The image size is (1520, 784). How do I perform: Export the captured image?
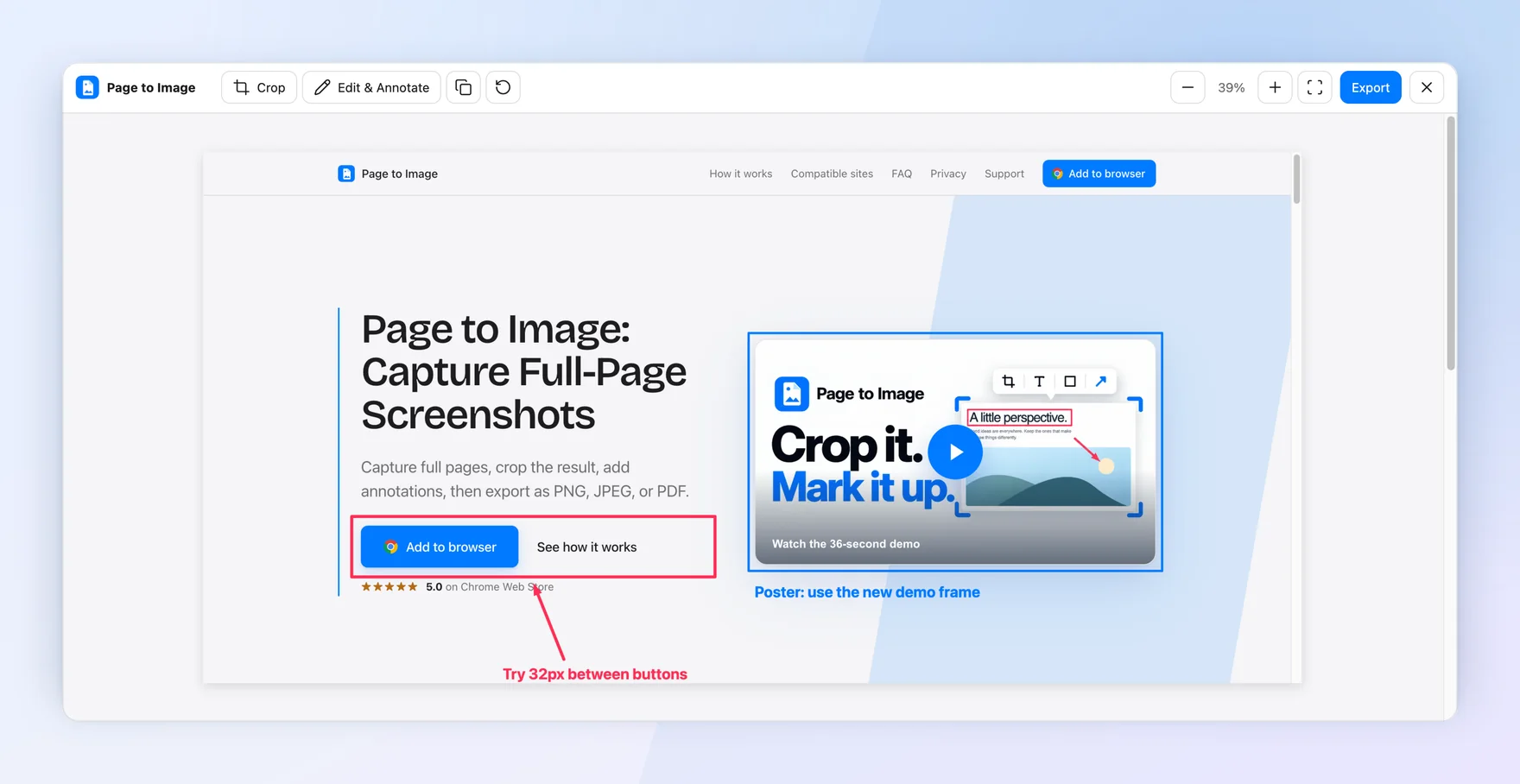pyautogui.click(x=1371, y=87)
